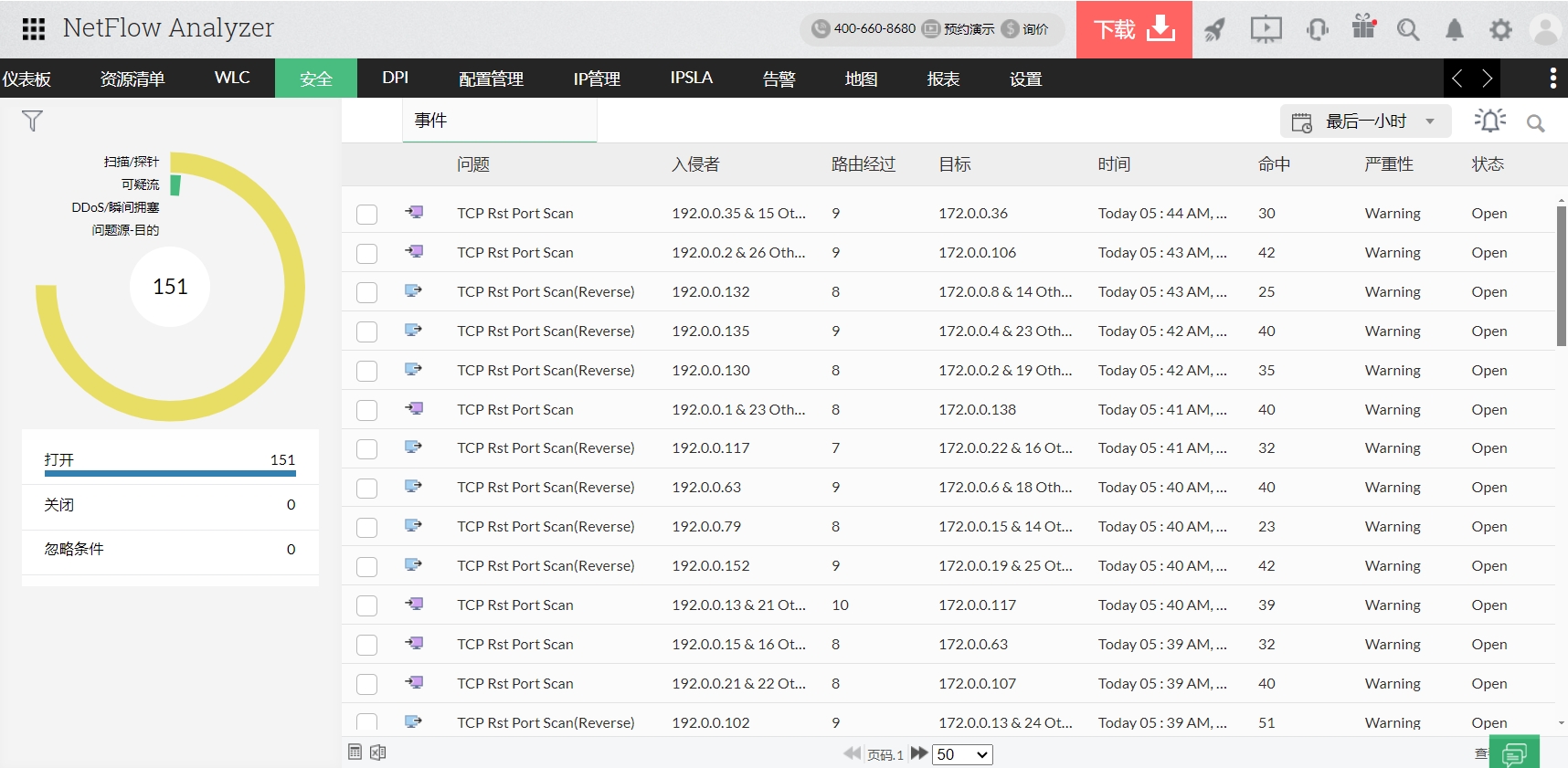Screen dimensions: 1568x768
Task: Open the notifications bell icon
Action: coord(1454,30)
